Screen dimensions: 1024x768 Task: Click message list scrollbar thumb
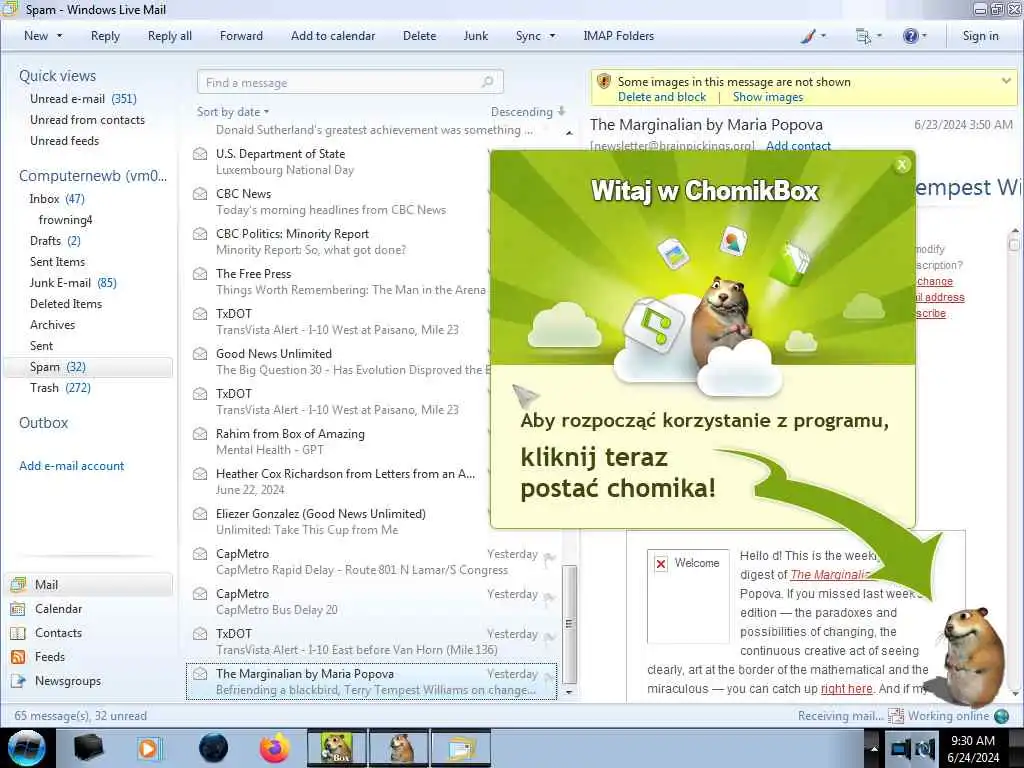point(569,624)
